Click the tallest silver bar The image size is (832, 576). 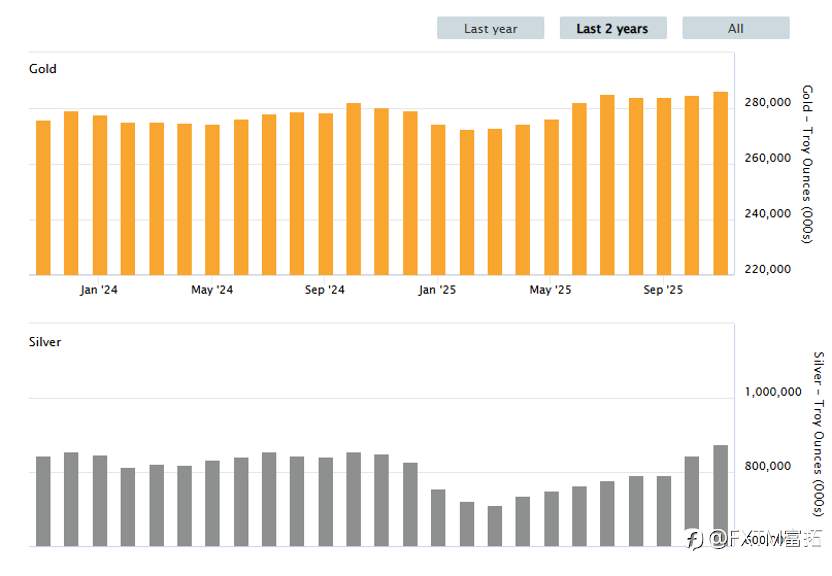tap(721, 495)
